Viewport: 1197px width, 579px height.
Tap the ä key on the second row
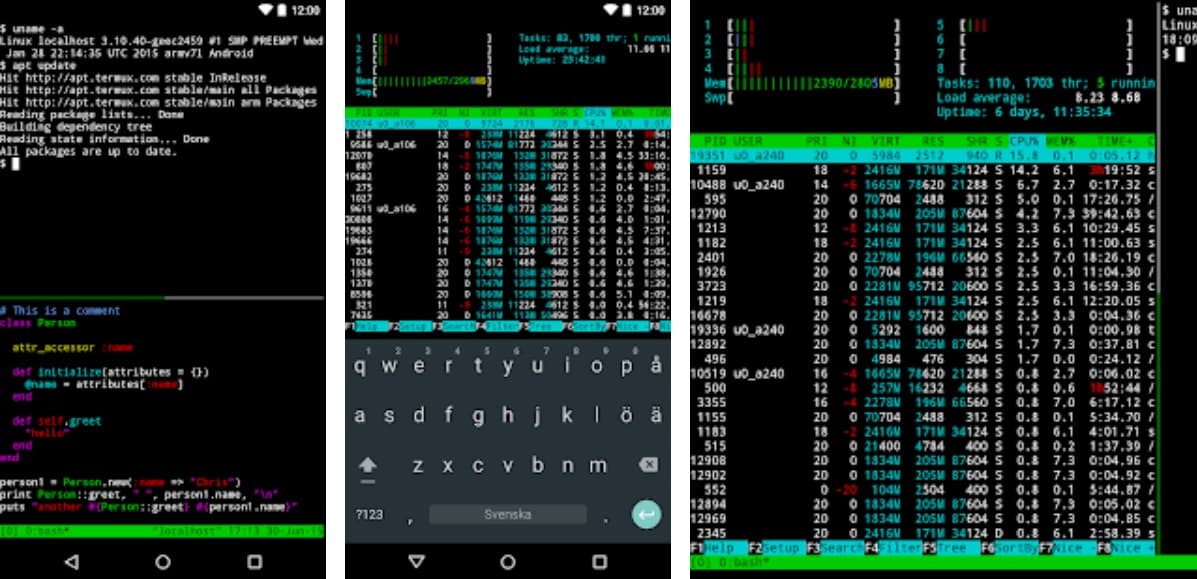click(x=656, y=416)
